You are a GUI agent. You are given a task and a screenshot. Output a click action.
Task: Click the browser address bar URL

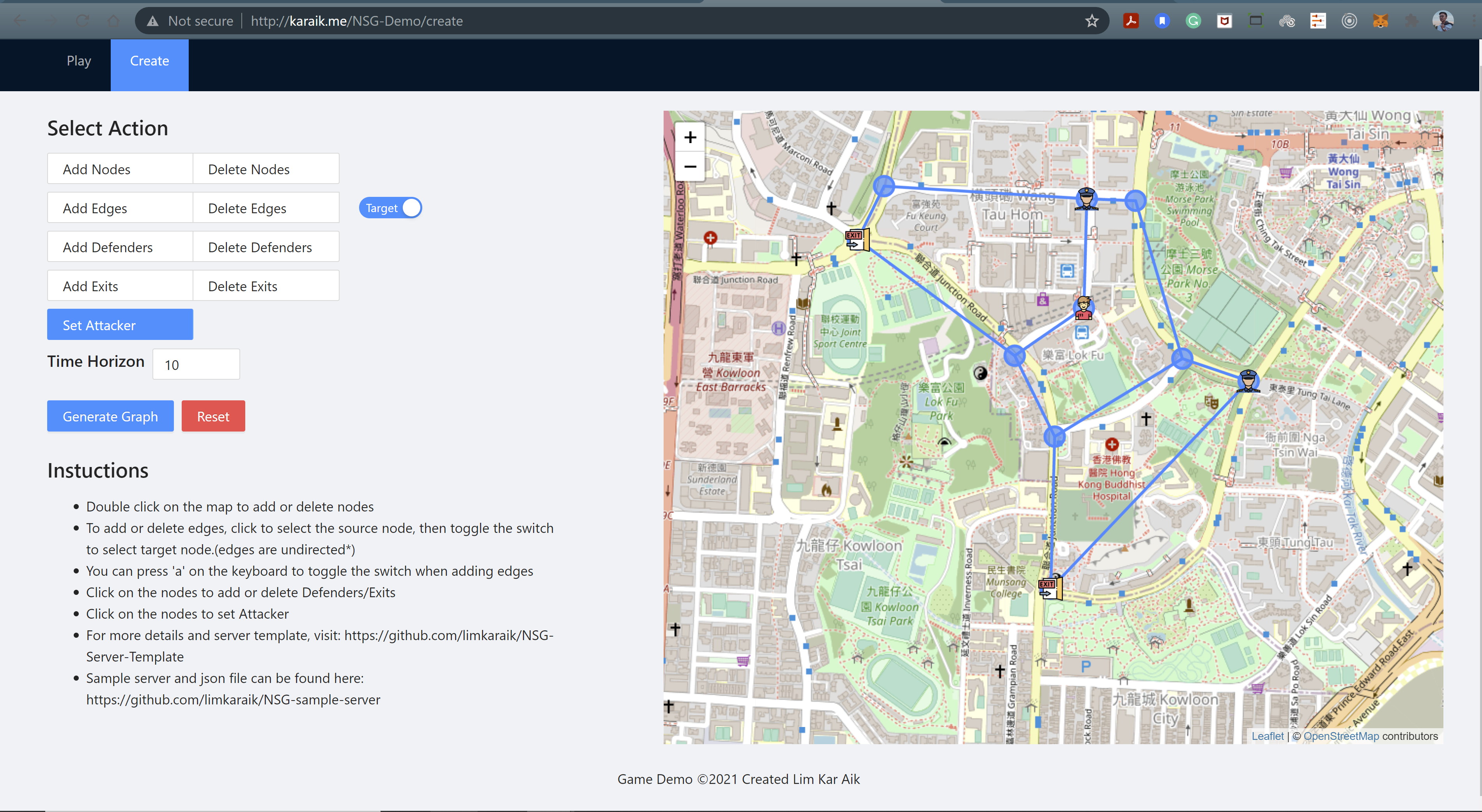tap(357, 21)
